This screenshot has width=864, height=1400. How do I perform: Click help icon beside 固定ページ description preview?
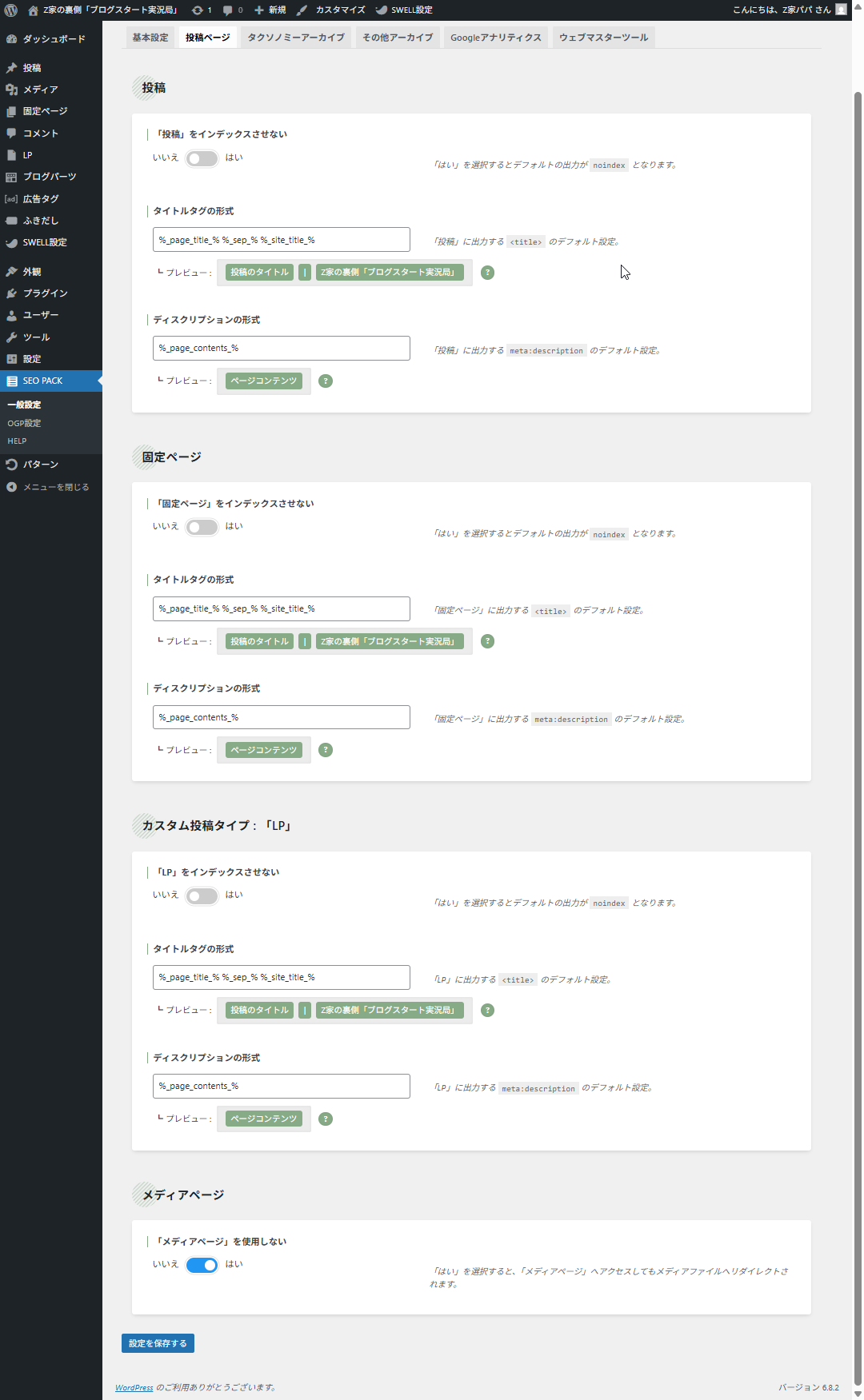pyautogui.click(x=326, y=750)
